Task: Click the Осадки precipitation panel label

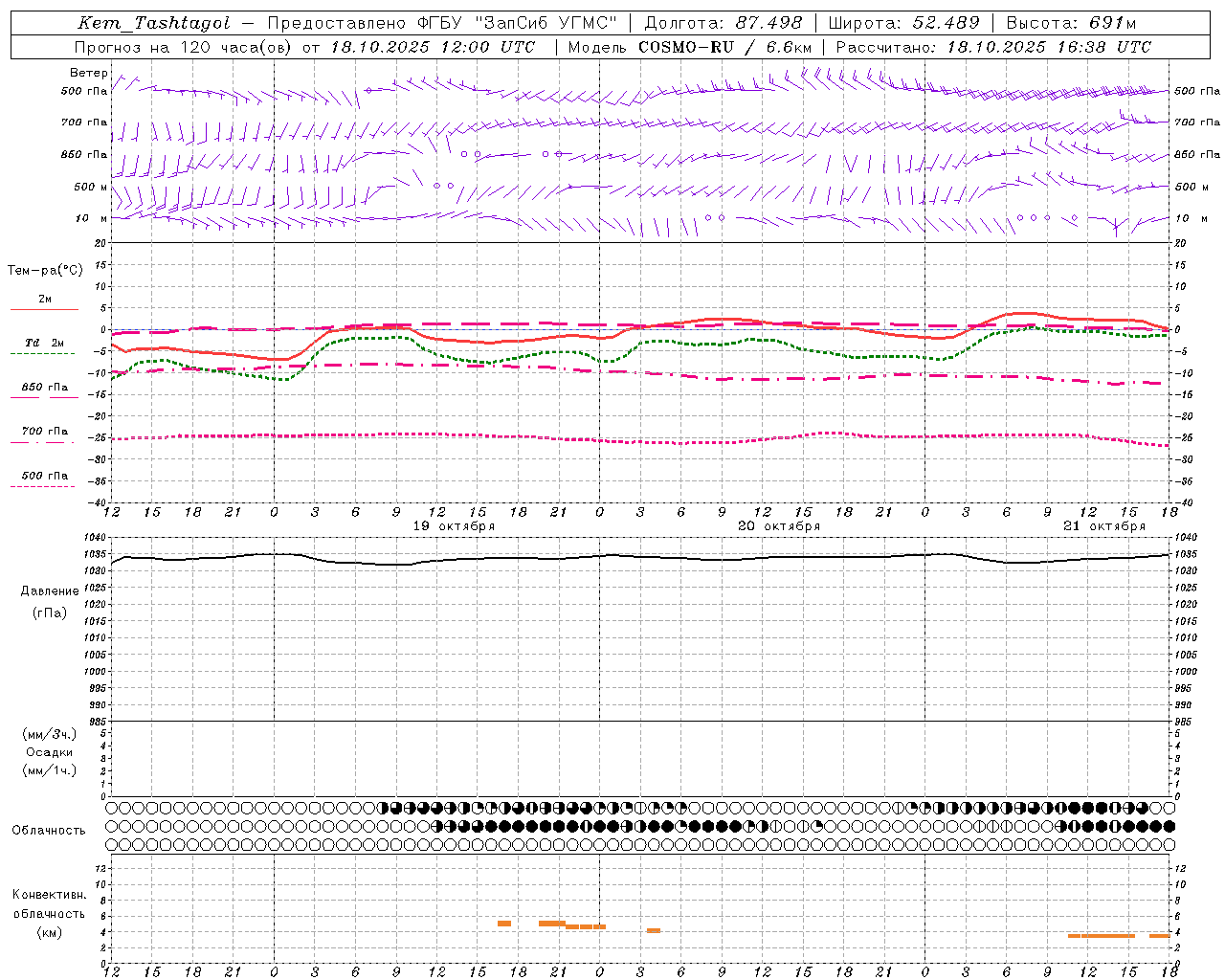Action: pyautogui.click(x=50, y=752)
